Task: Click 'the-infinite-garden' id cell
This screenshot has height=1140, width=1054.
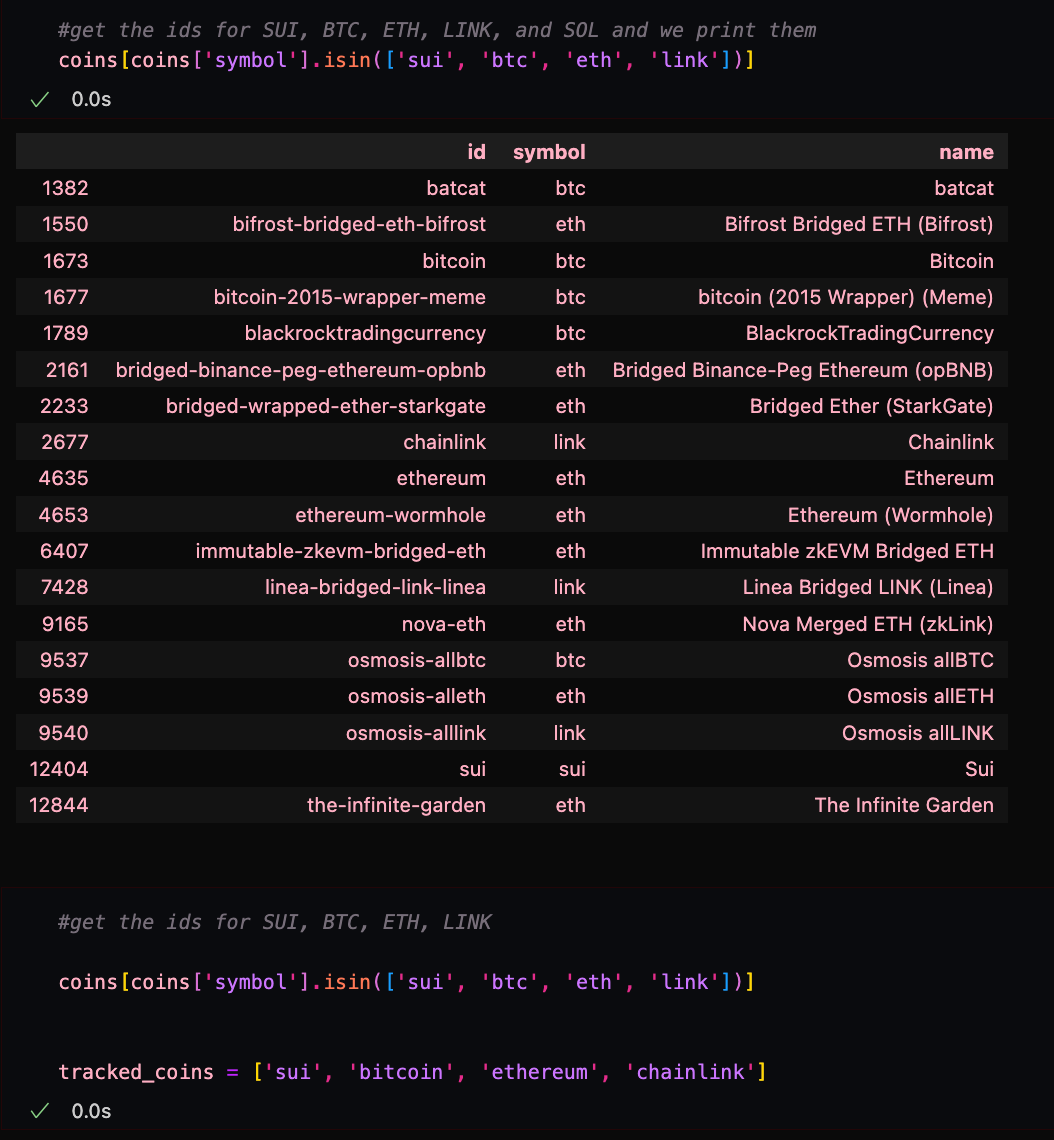Action: tap(396, 806)
